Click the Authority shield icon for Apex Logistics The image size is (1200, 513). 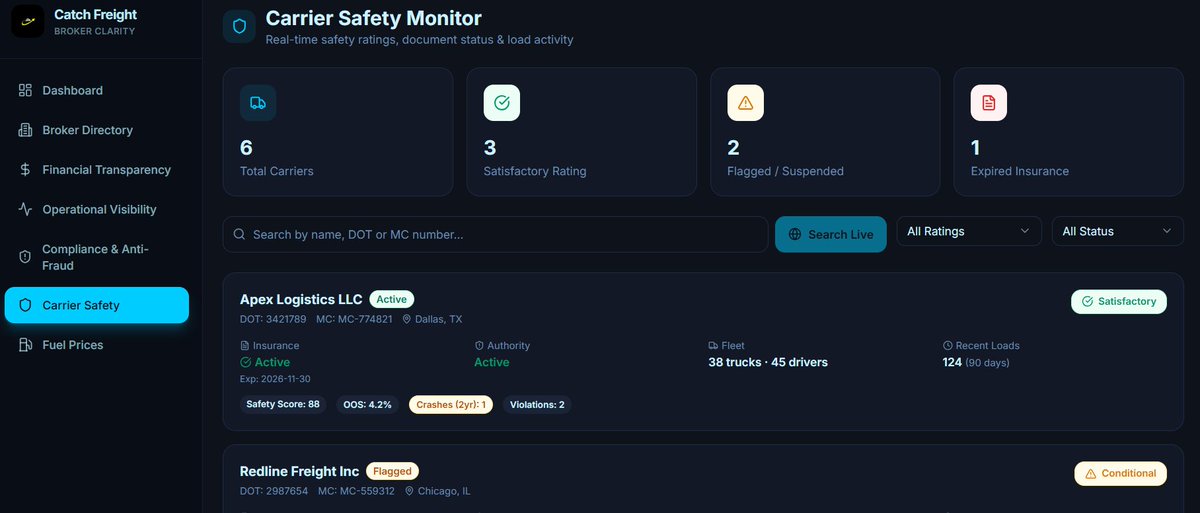coord(479,345)
